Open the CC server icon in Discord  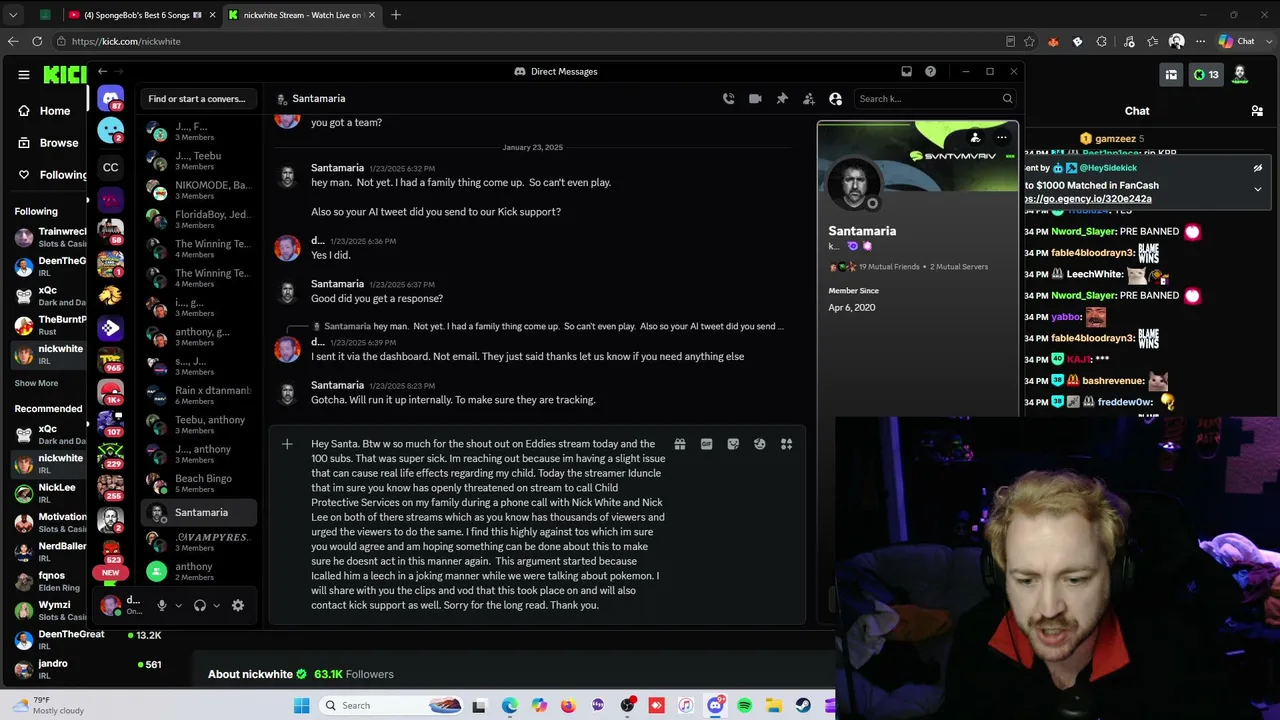tap(111, 167)
